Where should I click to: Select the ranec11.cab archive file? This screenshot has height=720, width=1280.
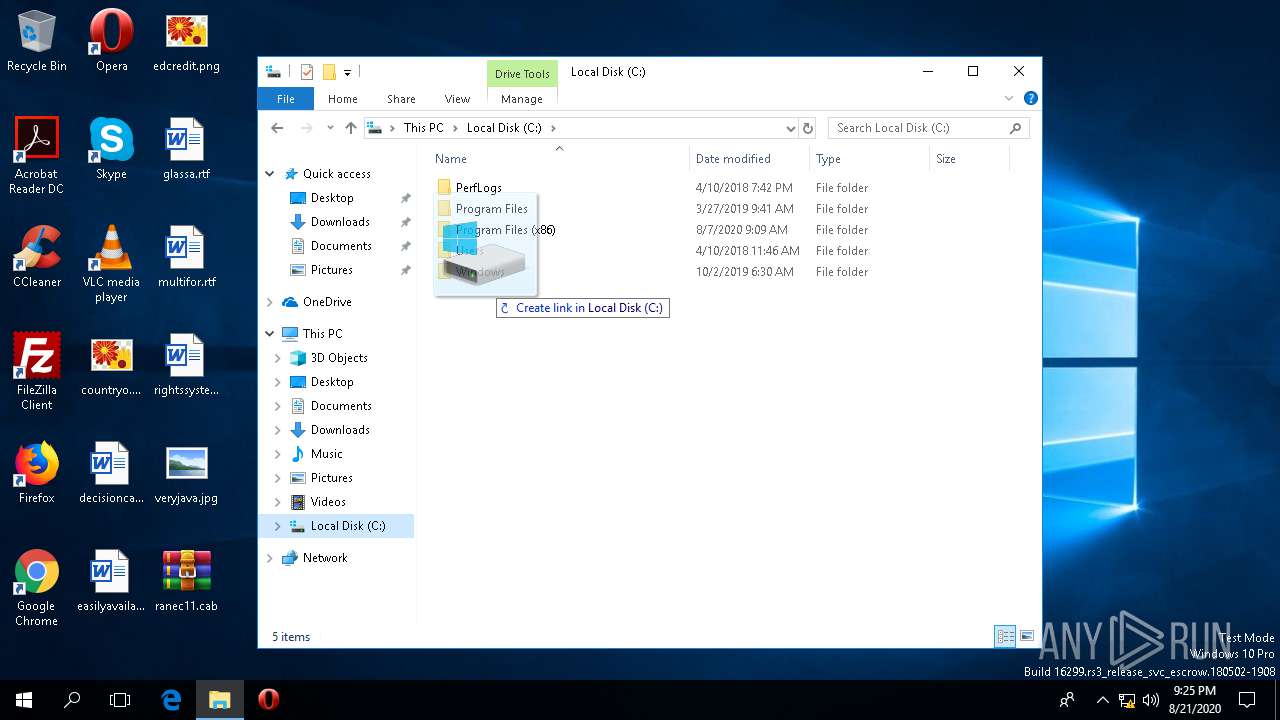[x=186, y=581]
